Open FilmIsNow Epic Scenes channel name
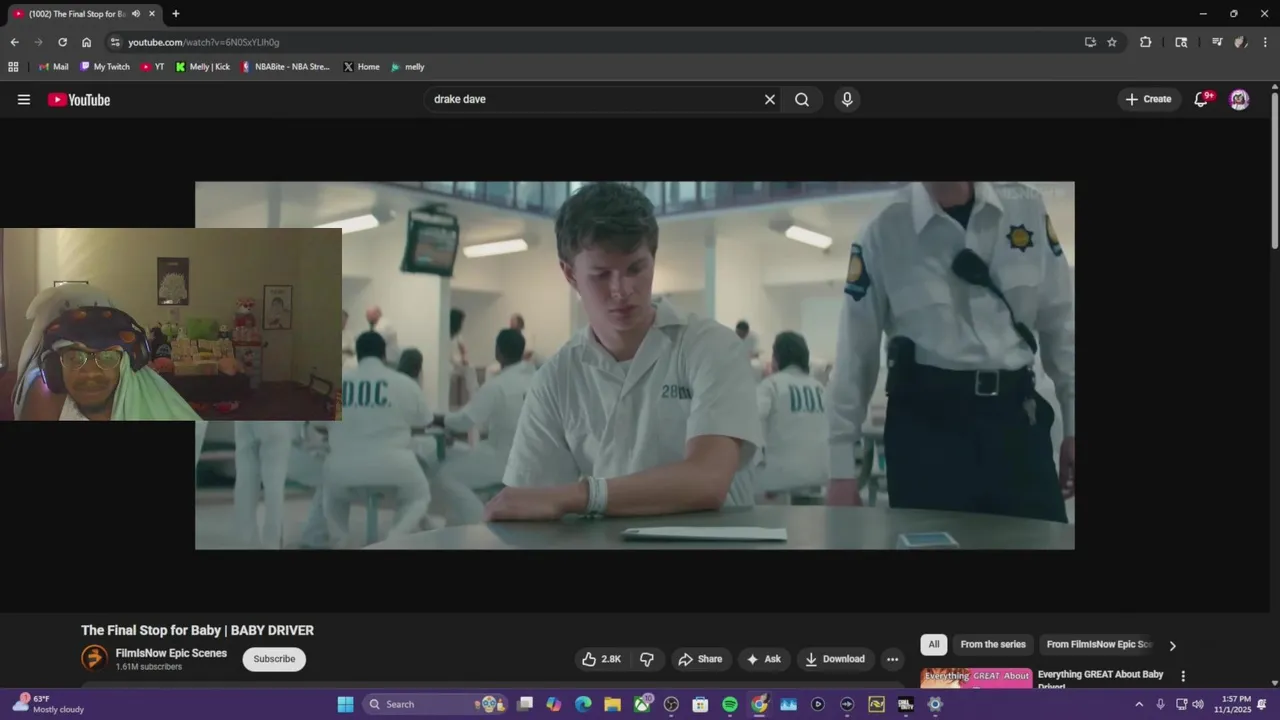This screenshot has width=1280, height=720. (x=171, y=653)
